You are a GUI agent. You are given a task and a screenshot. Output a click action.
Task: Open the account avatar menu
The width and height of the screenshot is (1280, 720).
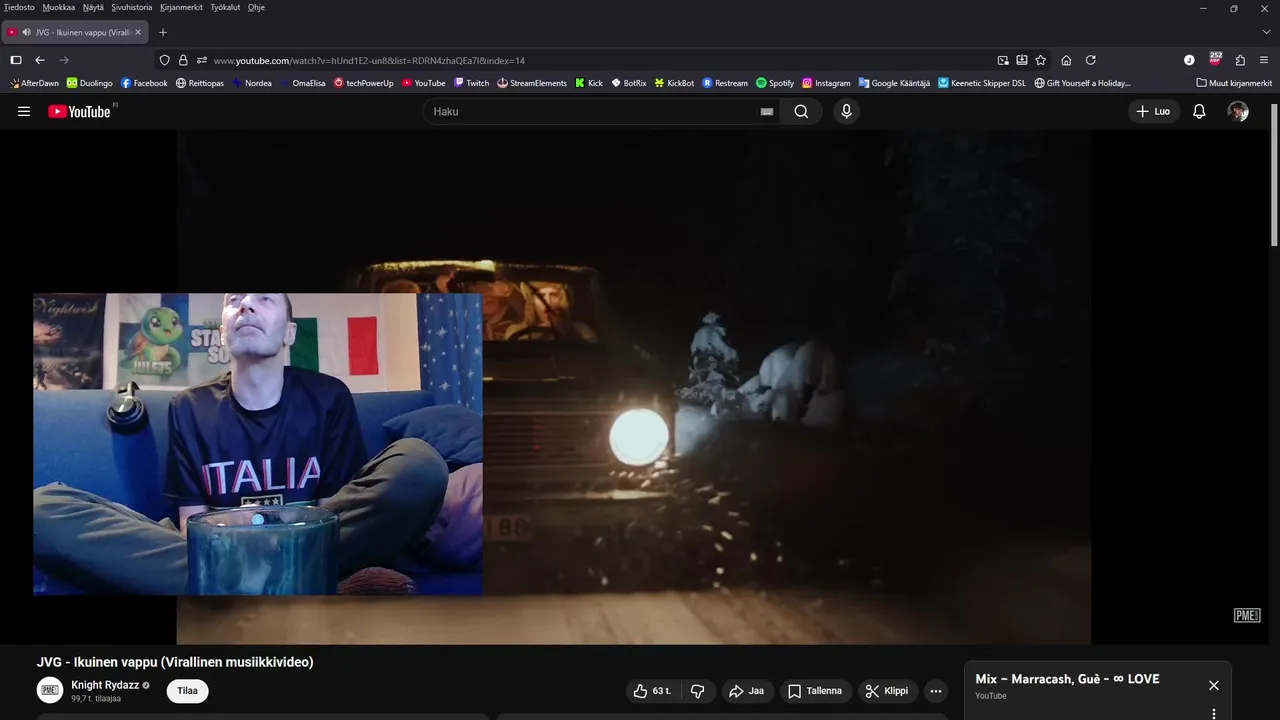point(1238,112)
